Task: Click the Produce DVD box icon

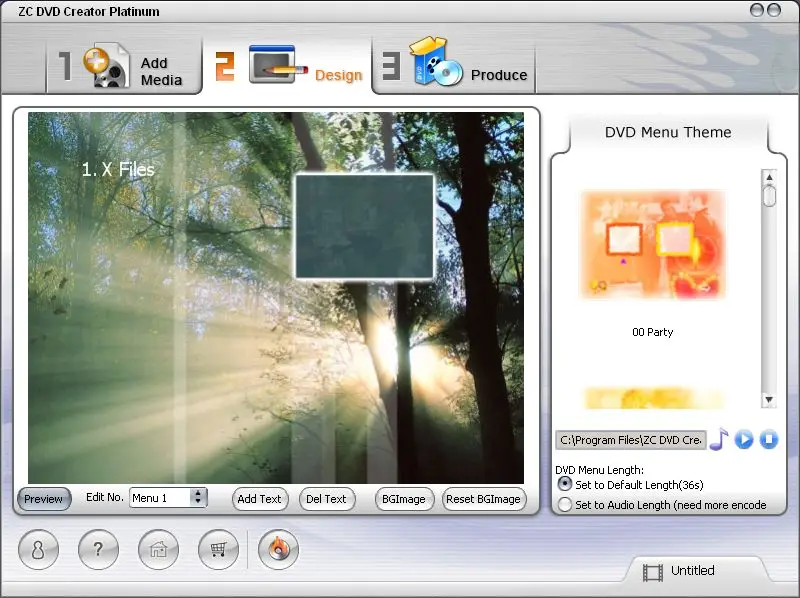Action: pyautogui.click(x=435, y=62)
